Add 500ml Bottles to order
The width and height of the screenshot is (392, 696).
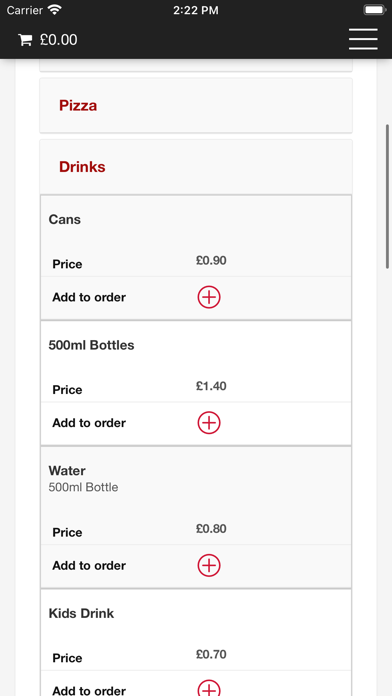coord(209,423)
